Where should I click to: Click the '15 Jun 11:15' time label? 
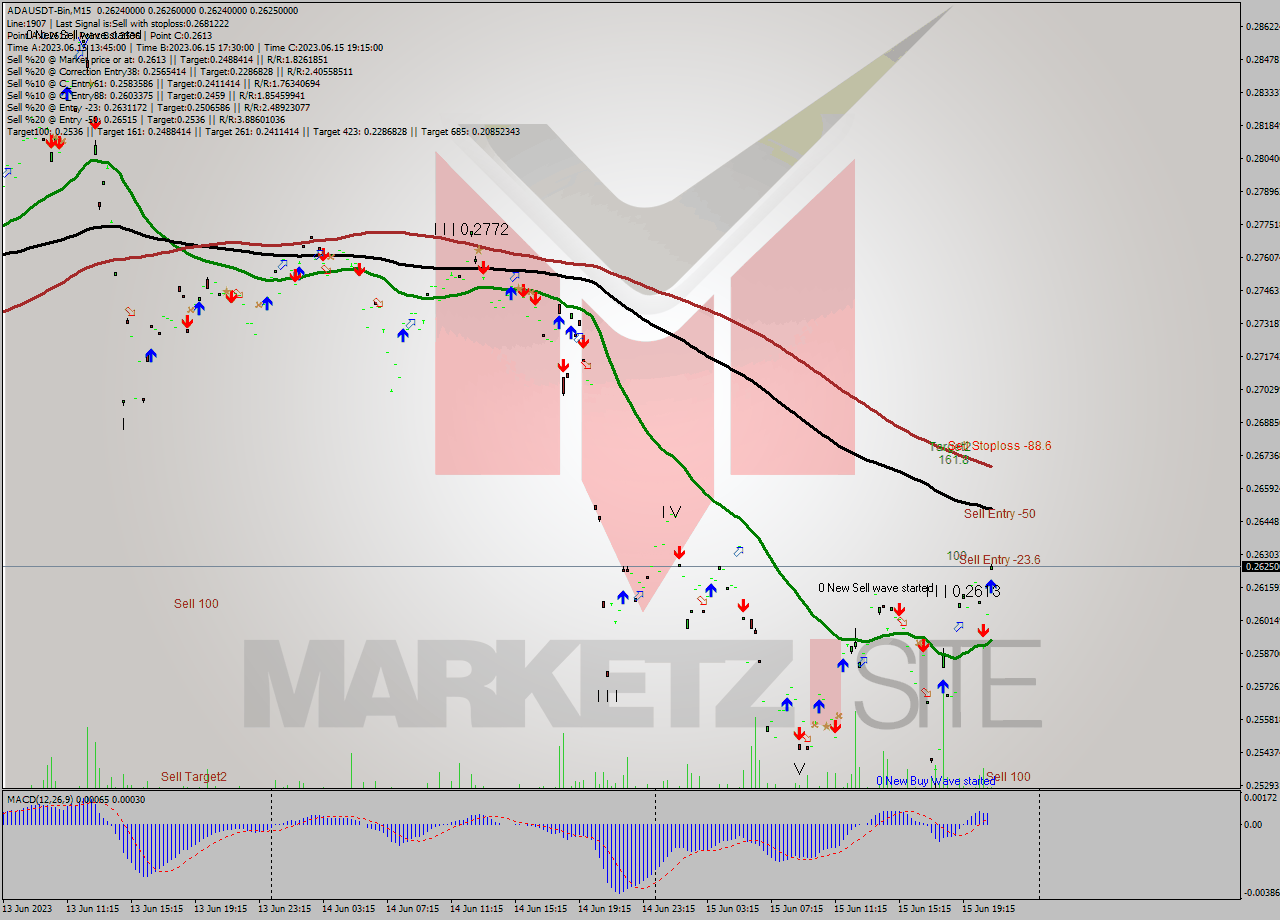(x=861, y=909)
